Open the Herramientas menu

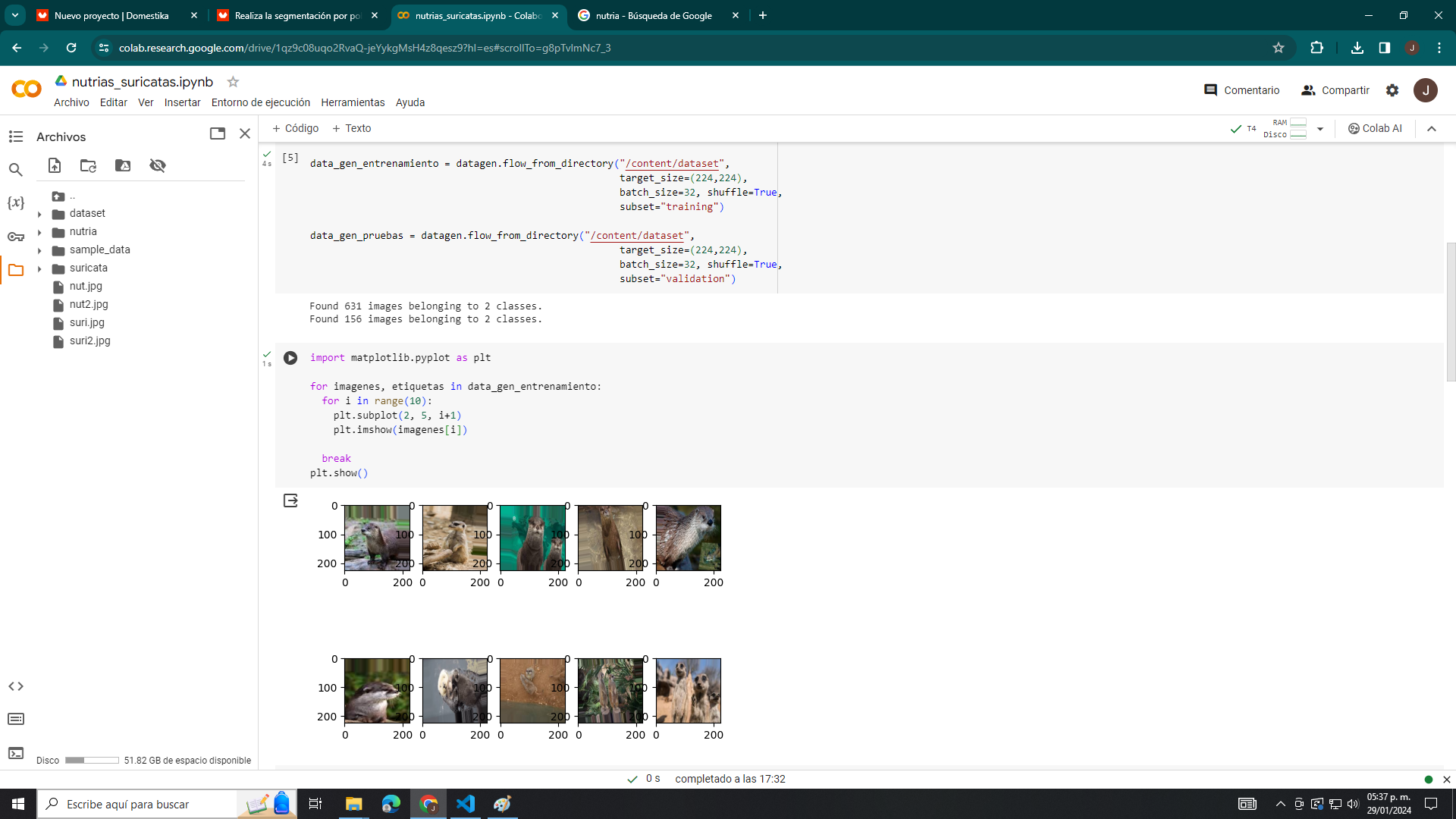(353, 102)
